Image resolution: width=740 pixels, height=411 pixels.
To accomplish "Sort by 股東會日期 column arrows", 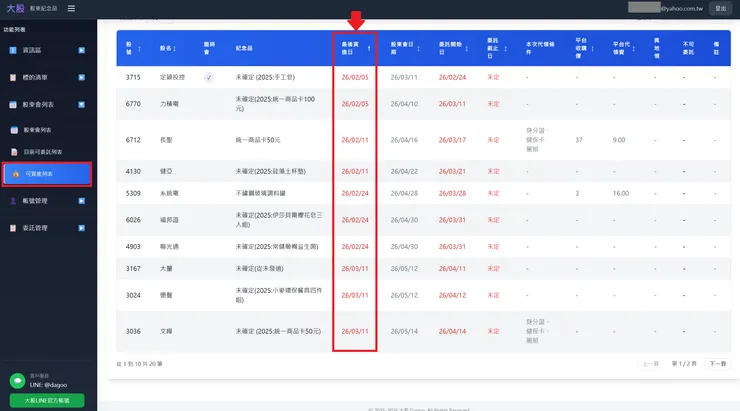I will point(418,49).
